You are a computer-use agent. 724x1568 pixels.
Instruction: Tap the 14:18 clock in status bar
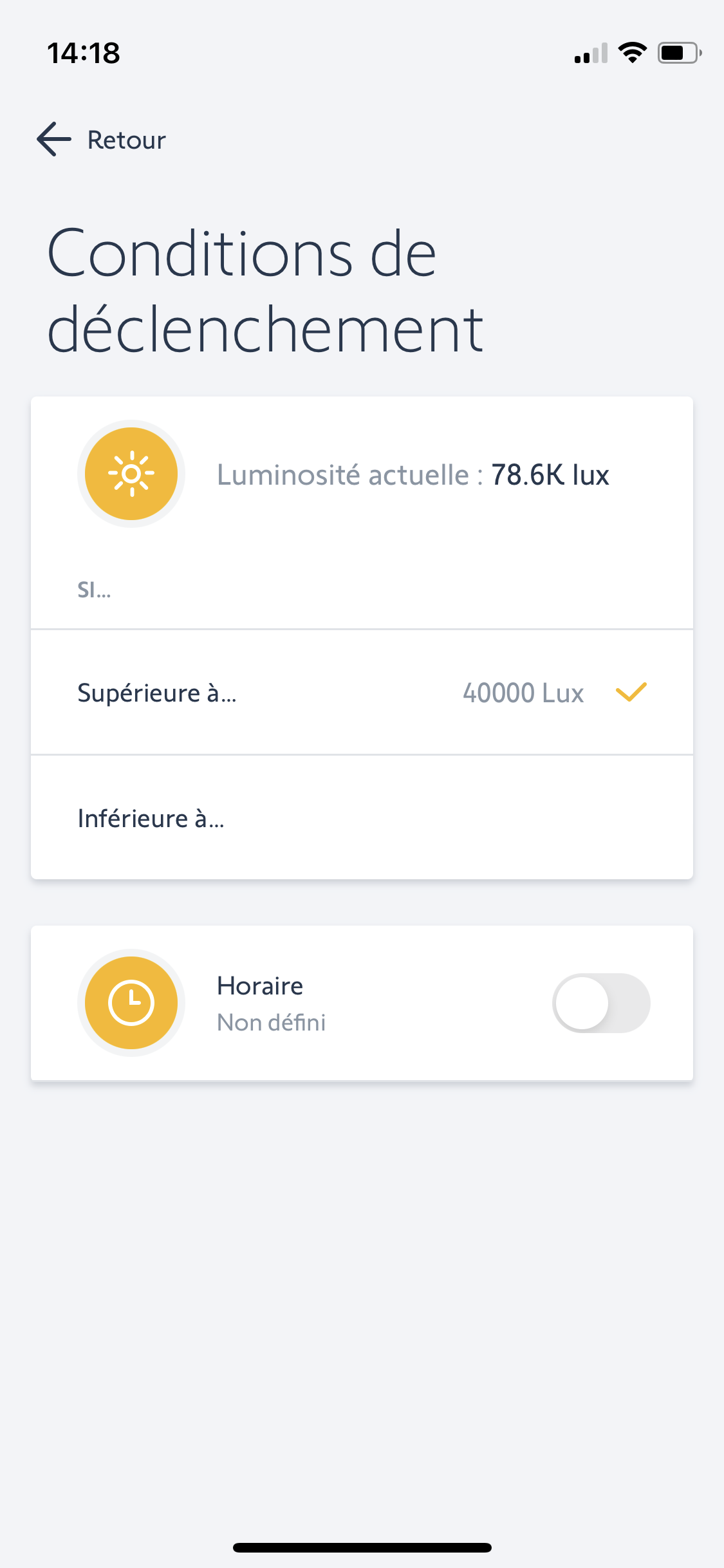(x=84, y=53)
